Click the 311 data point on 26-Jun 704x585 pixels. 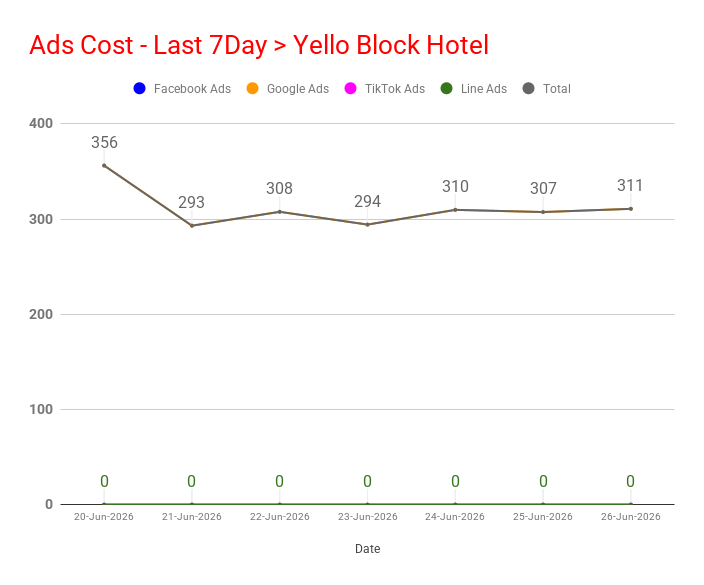click(x=631, y=209)
